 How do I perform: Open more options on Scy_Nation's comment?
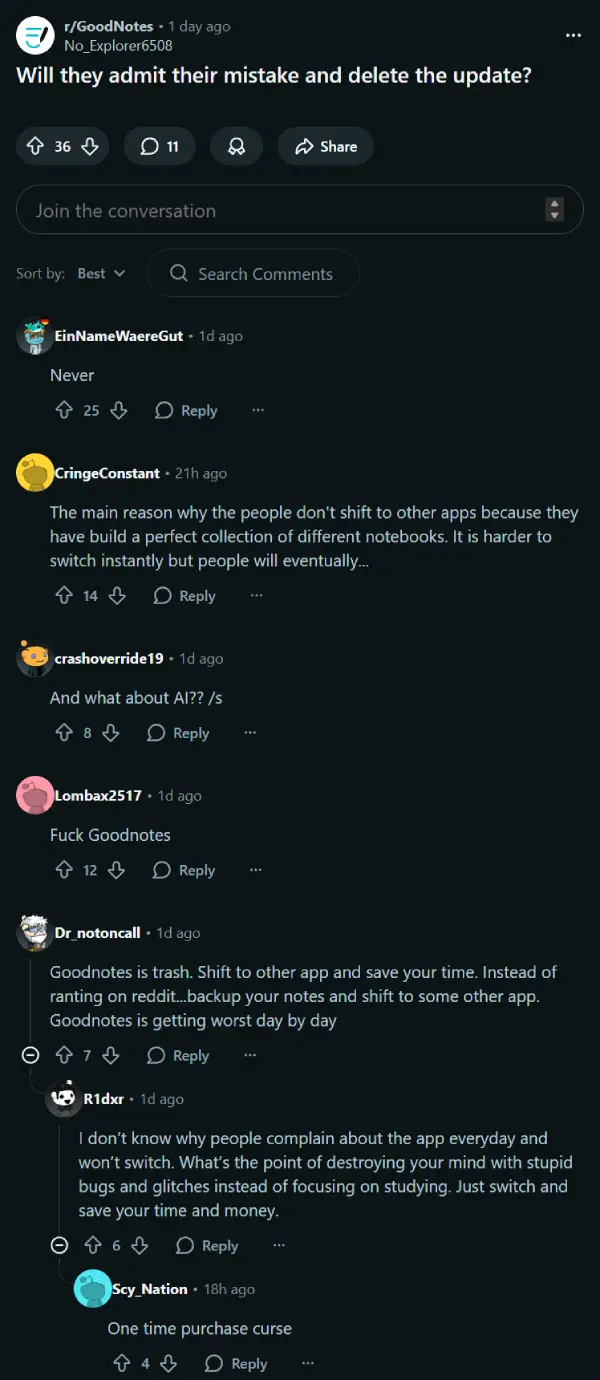coord(307,1363)
